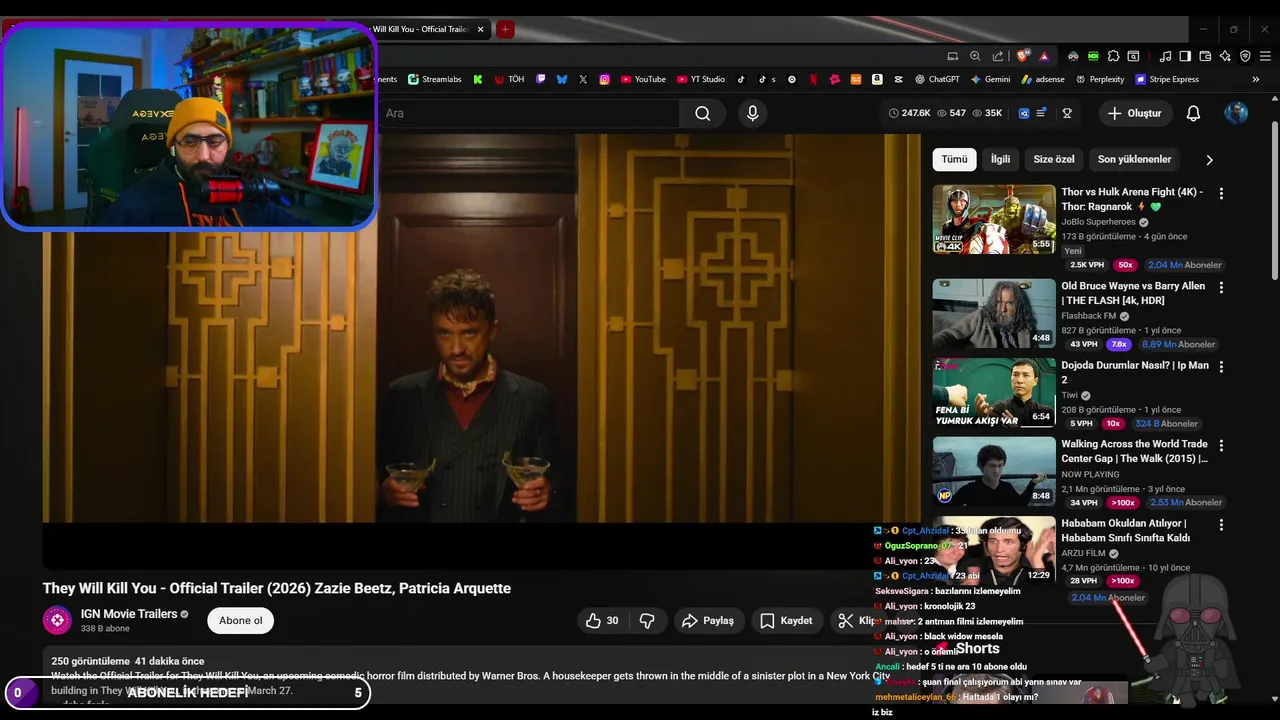Click the 247.6K vidIQ stat

tap(909, 113)
